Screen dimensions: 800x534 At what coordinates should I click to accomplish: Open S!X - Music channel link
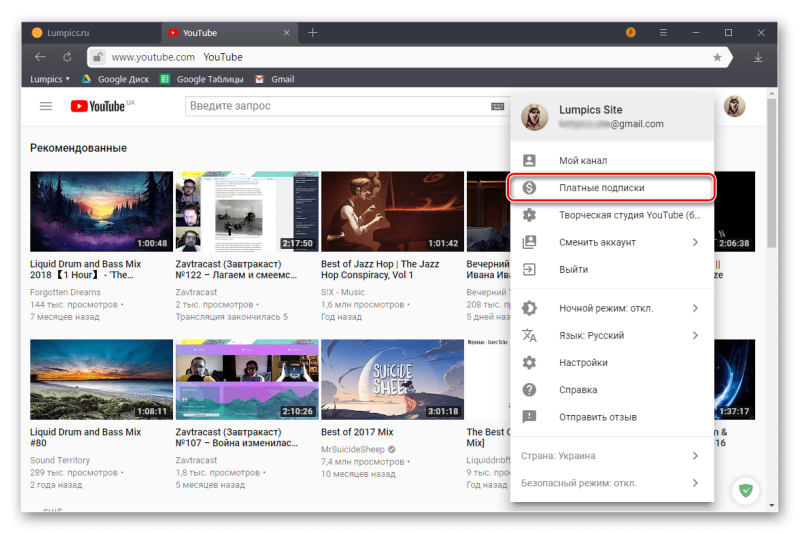pos(342,292)
